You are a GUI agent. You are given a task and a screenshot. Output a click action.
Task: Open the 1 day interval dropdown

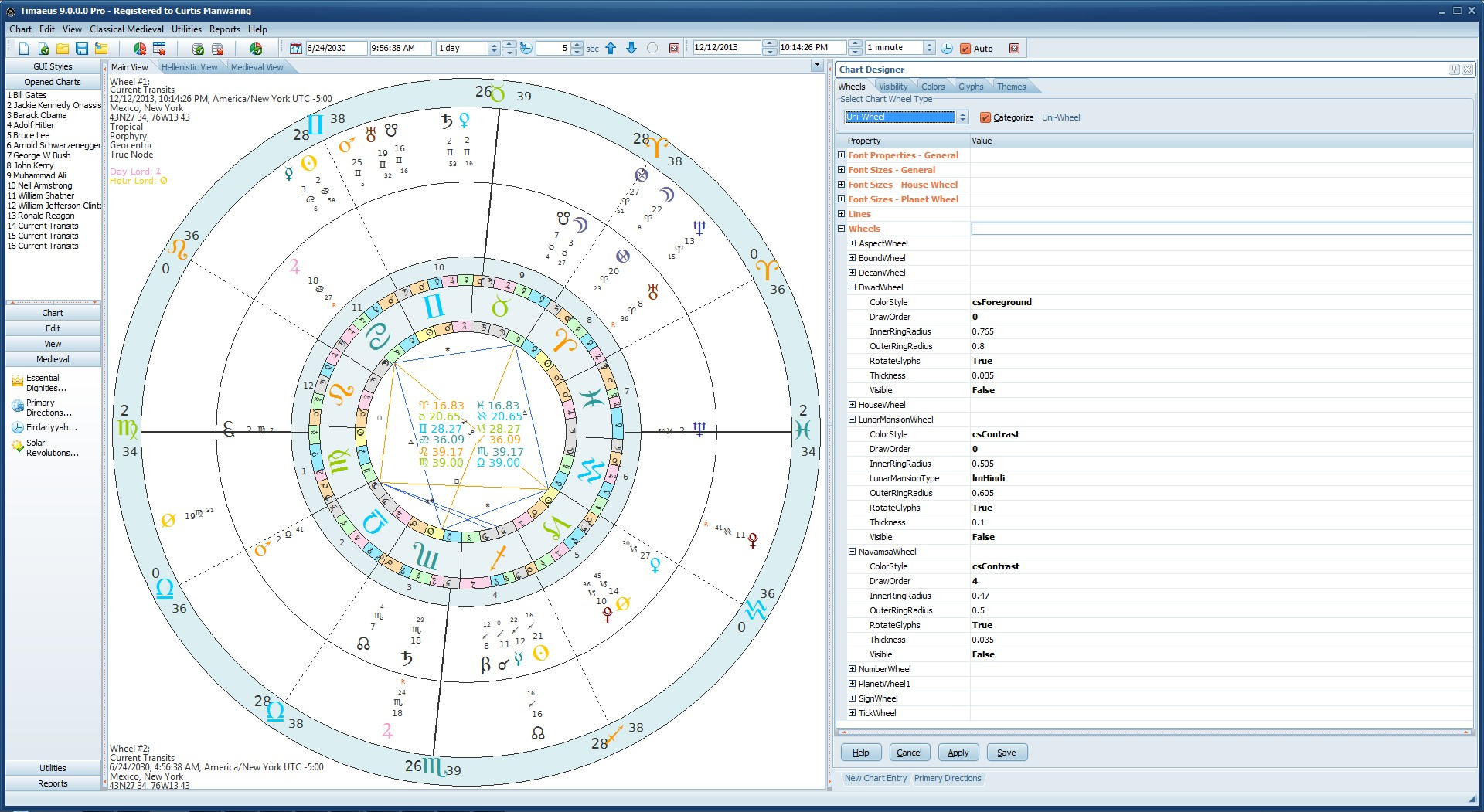coord(493,48)
